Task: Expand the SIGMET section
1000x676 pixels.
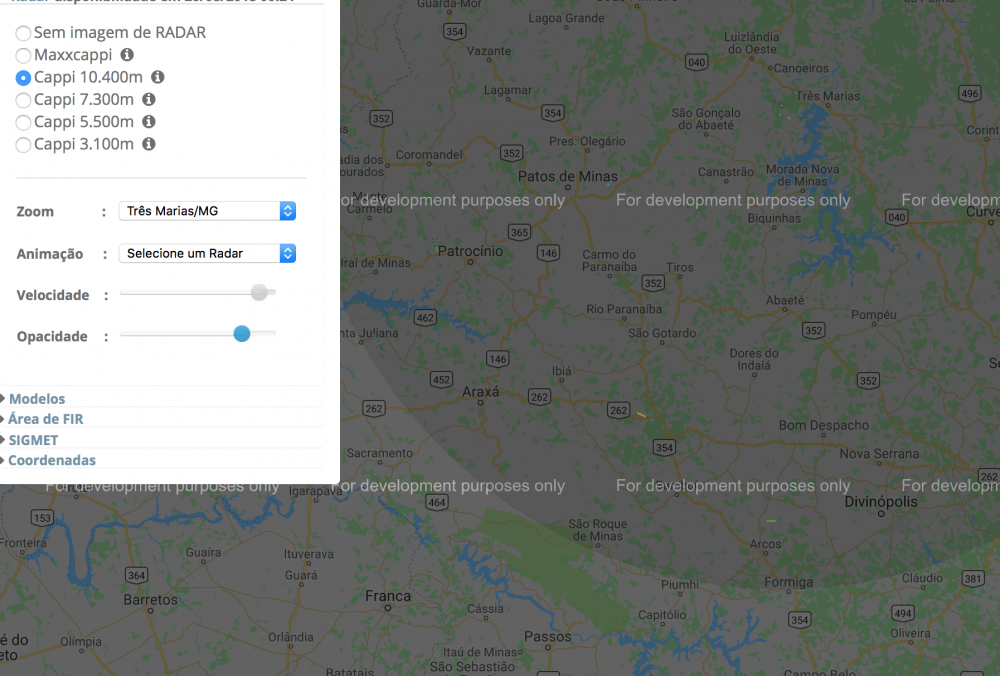Action: pyautogui.click(x=33, y=440)
